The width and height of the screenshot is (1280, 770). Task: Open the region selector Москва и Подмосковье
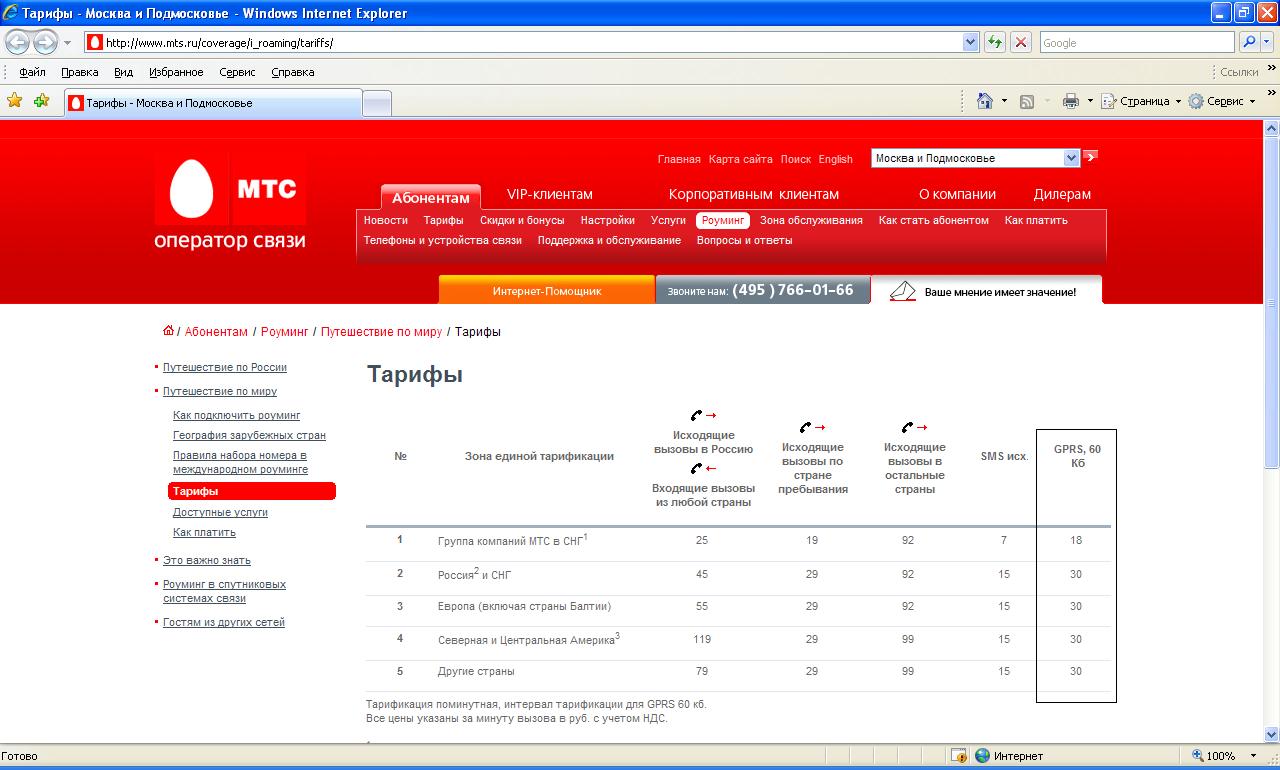pos(975,158)
